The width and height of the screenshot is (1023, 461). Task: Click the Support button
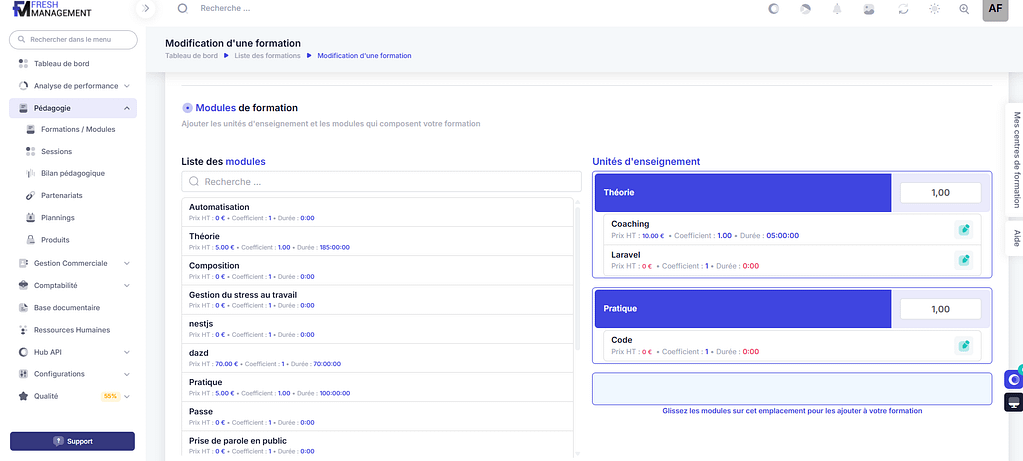coord(72,441)
